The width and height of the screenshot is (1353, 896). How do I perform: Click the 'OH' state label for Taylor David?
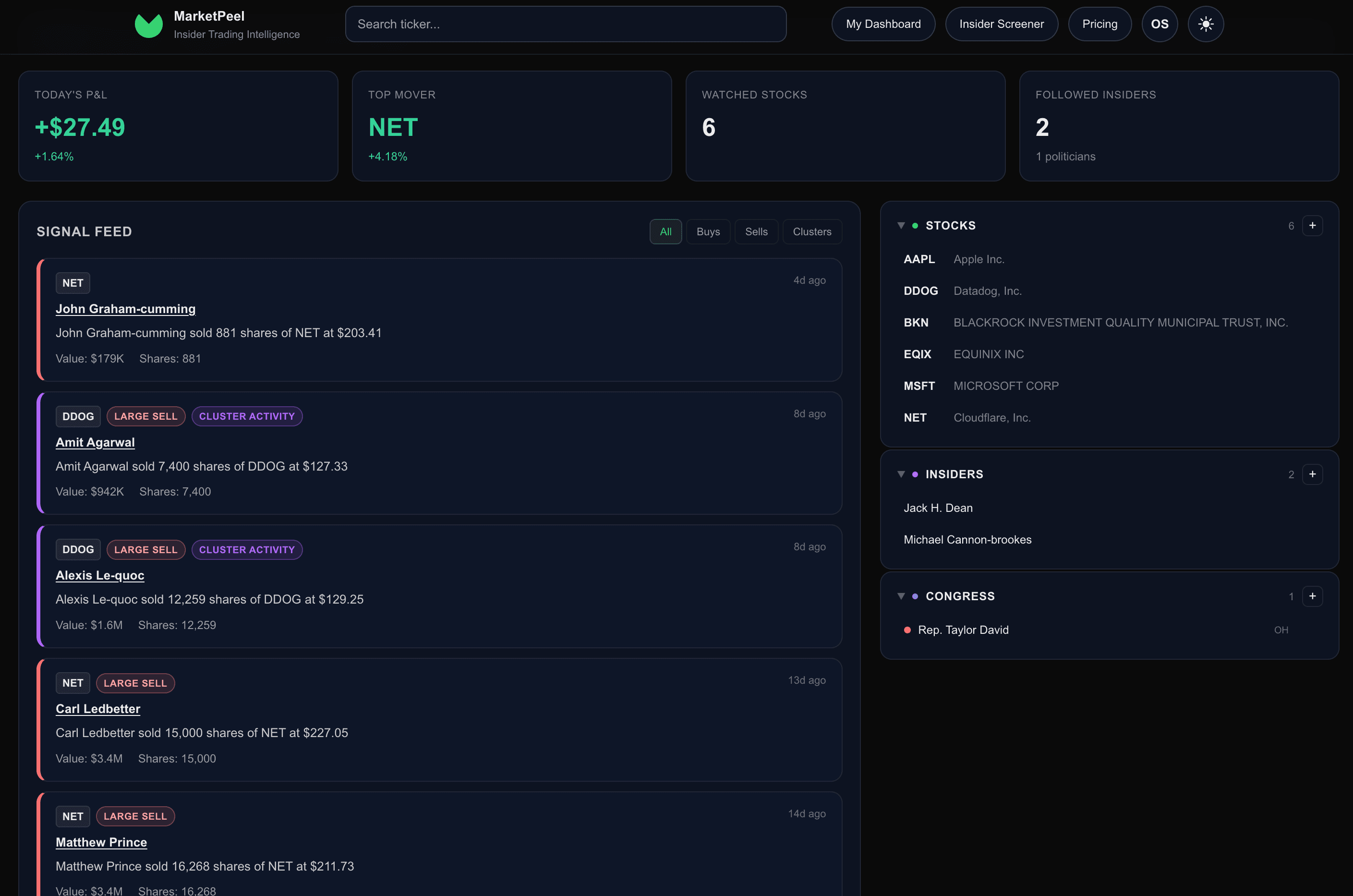(x=1281, y=630)
